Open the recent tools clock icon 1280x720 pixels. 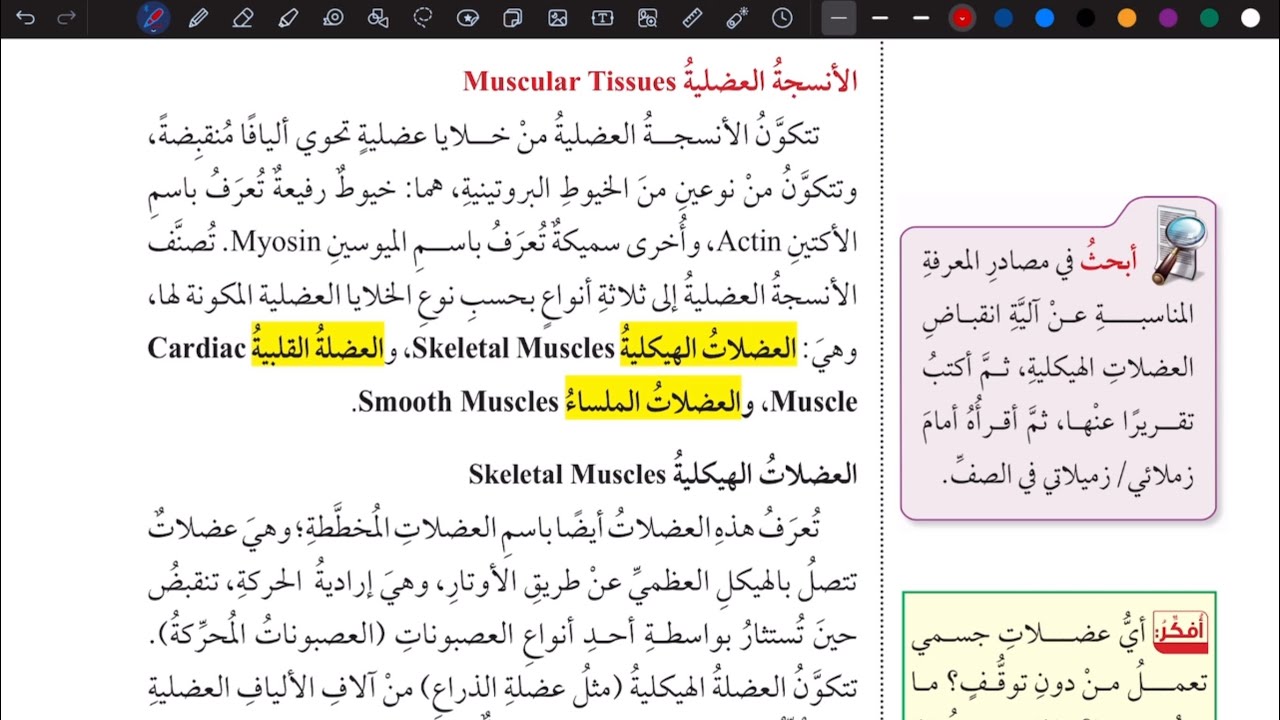click(782, 18)
